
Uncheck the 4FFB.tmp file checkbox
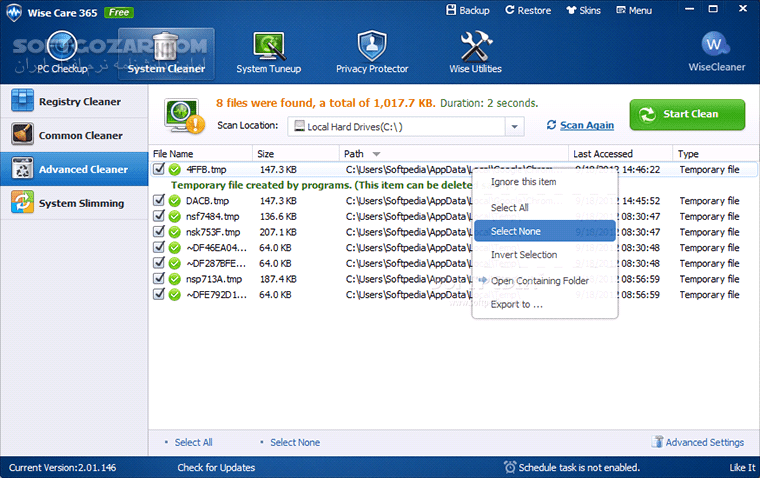point(158,170)
